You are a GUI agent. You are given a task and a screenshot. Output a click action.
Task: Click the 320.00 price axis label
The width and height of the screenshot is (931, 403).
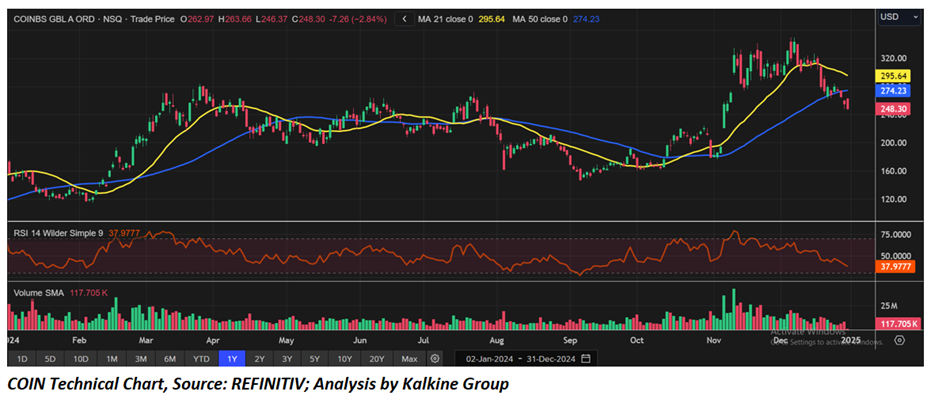click(894, 58)
